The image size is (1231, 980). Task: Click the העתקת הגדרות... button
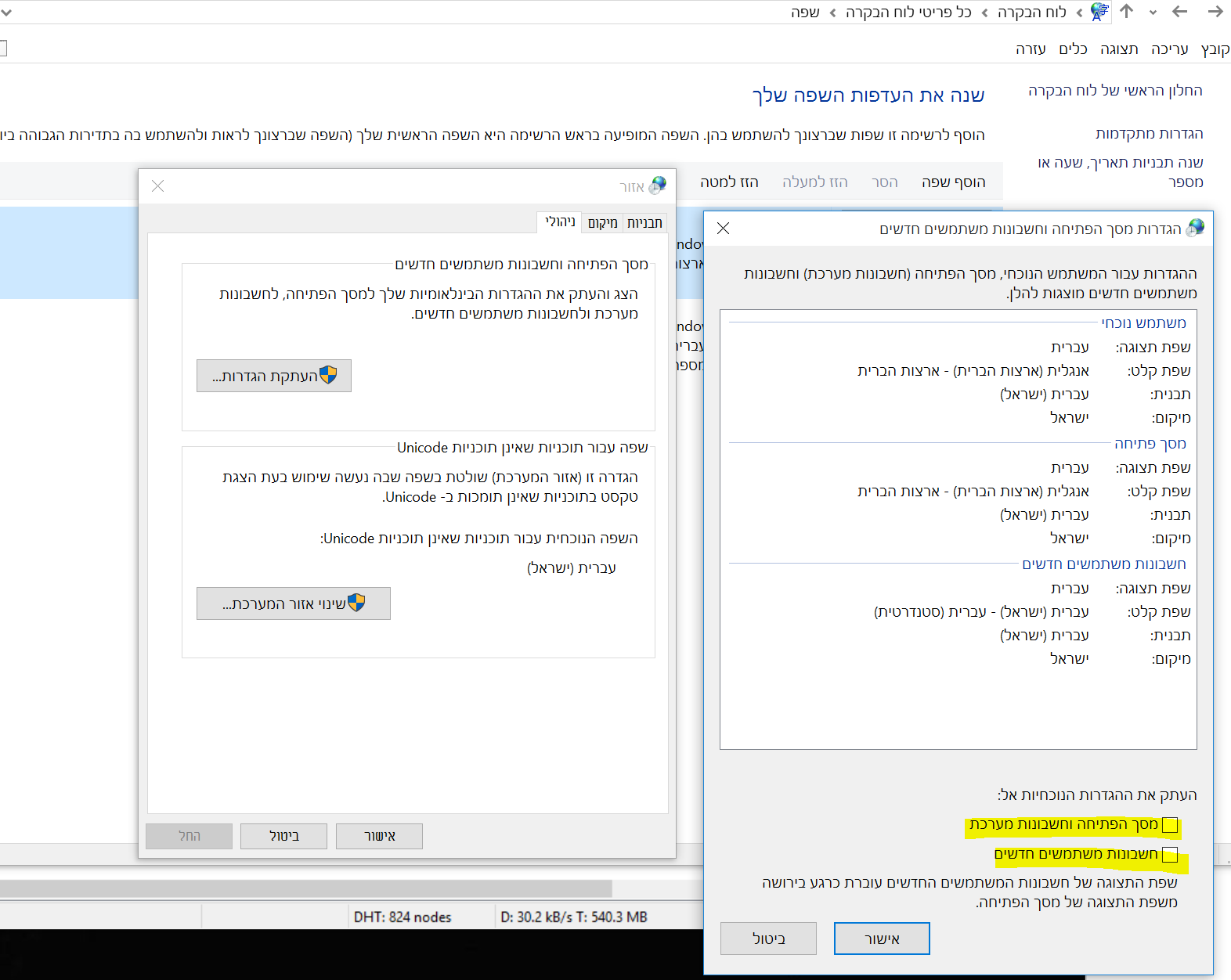pyautogui.click(x=274, y=376)
